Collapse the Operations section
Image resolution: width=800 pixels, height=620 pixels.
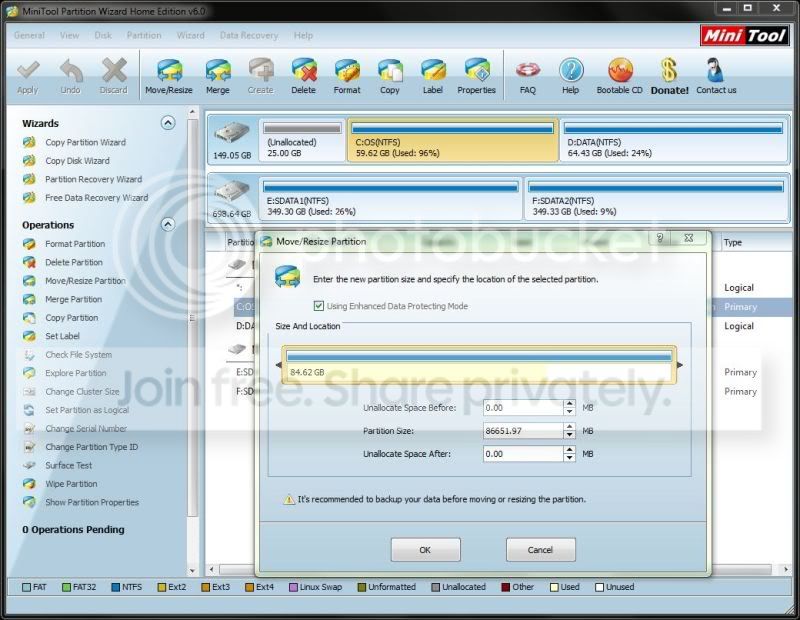[168, 225]
